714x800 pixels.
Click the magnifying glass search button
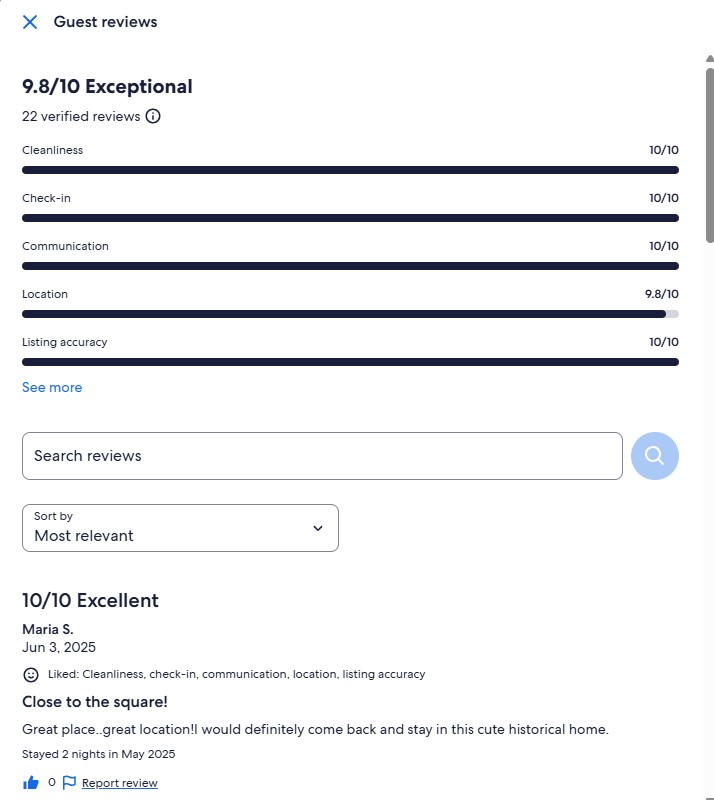point(655,456)
